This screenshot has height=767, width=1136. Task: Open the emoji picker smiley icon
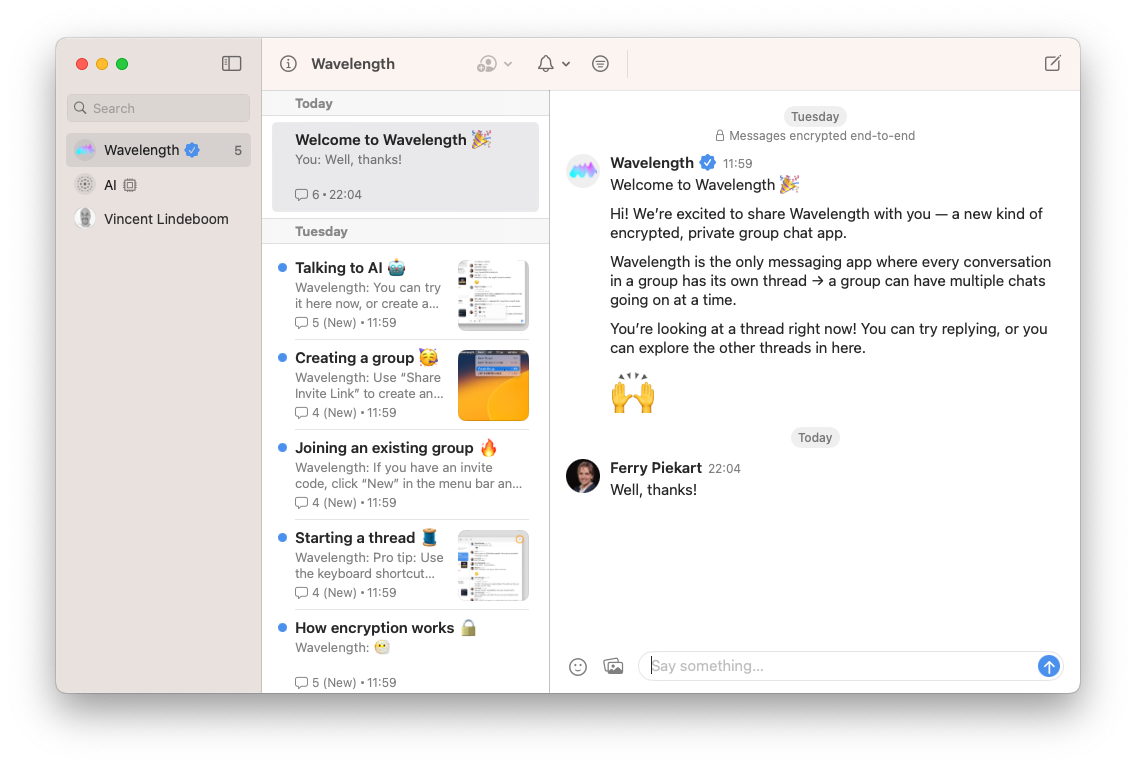pos(577,666)
